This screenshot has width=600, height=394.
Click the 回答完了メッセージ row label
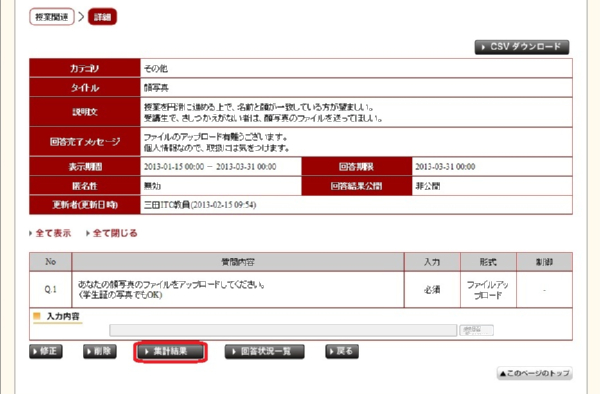85,142
